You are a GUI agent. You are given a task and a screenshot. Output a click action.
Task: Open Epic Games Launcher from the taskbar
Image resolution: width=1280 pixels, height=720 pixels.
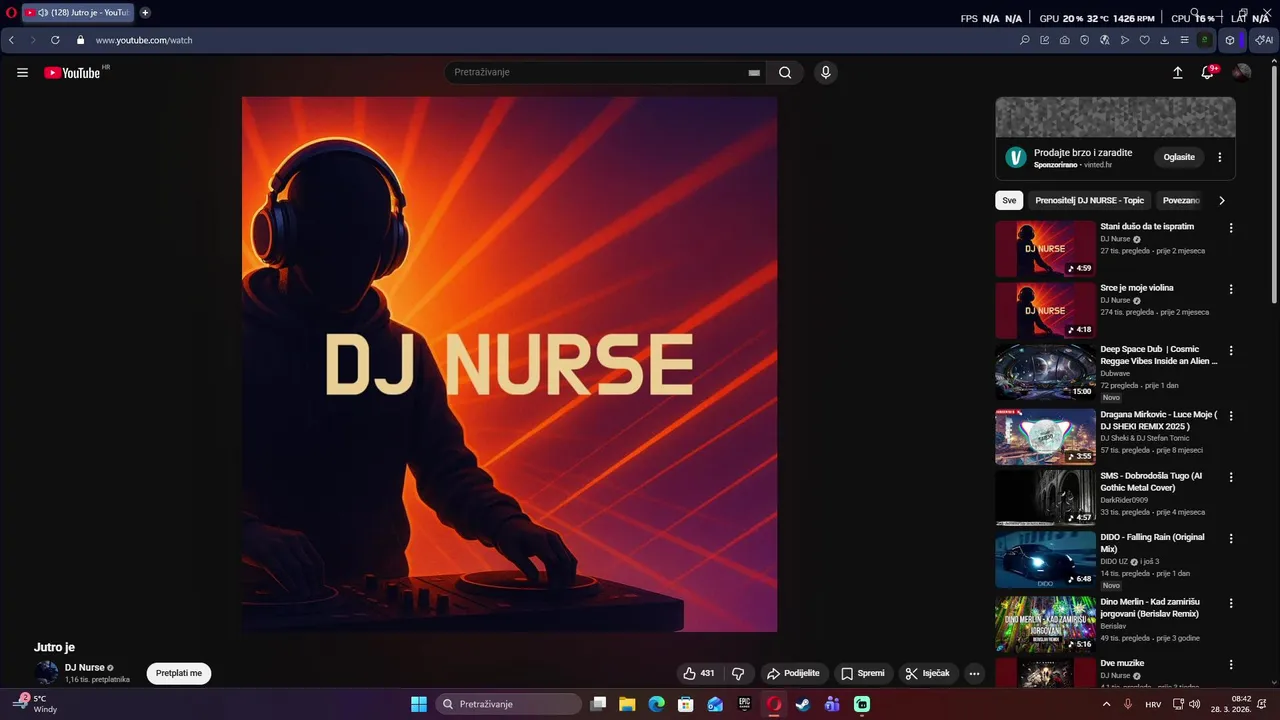coord(744,704)
